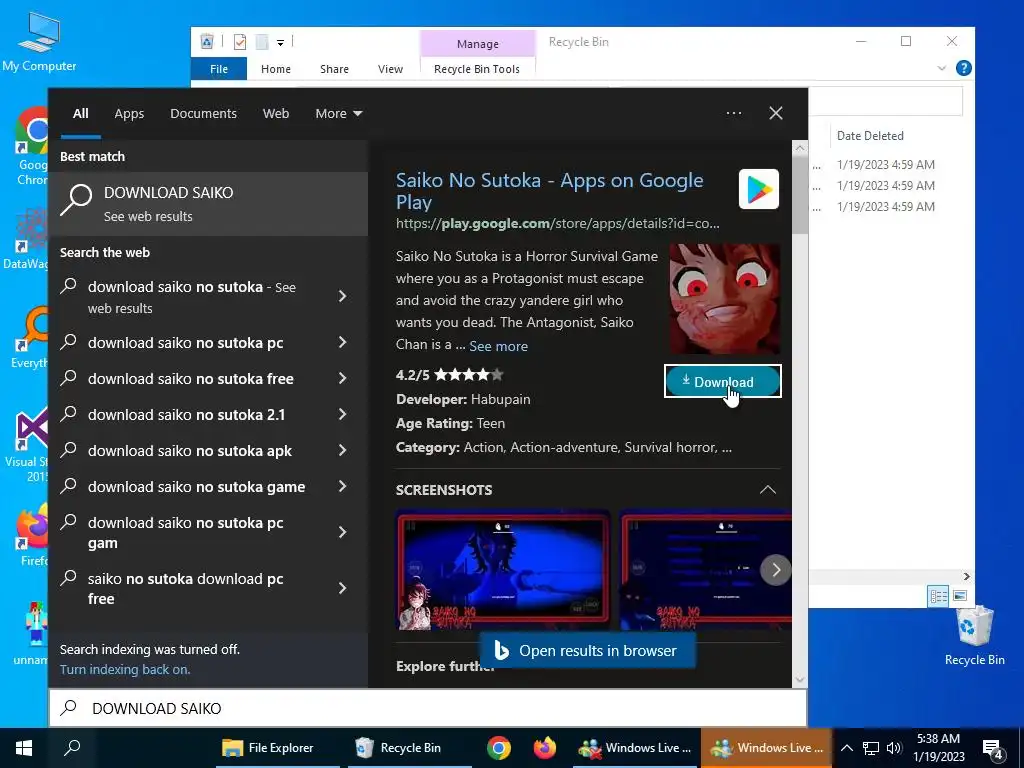Switch to Recycle Bin taskbar button

pyautogui.click(x=410, y=748)
